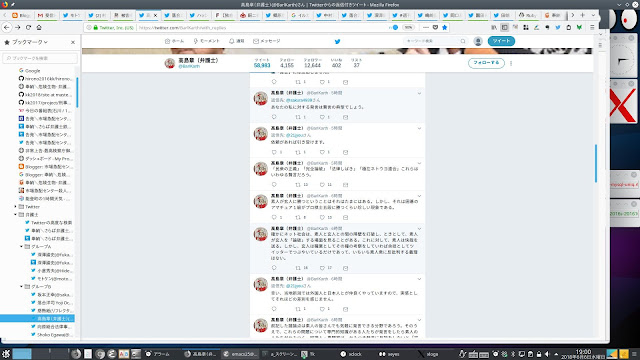Like the 素人が玄人に勝つ tweet

pyautogui.click(x=322, y=218)
